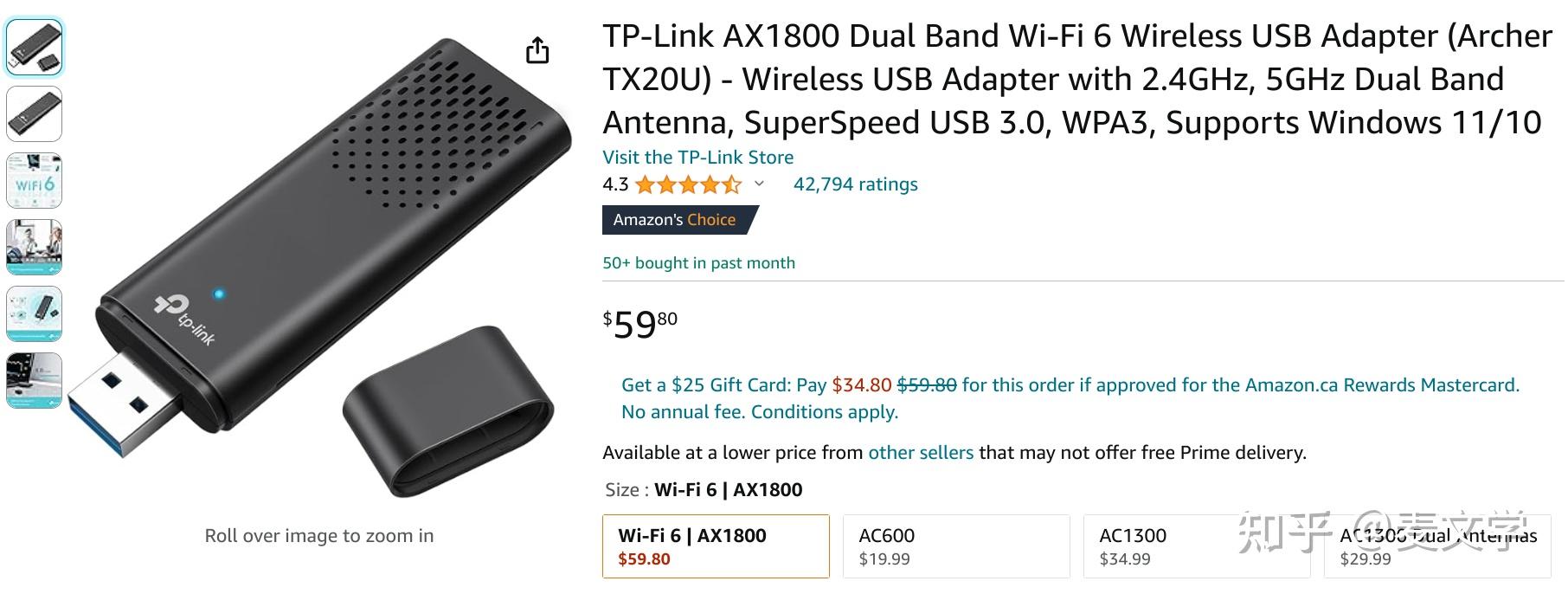Choose the AC1300 $34.99 size option

pos(1197,546)
